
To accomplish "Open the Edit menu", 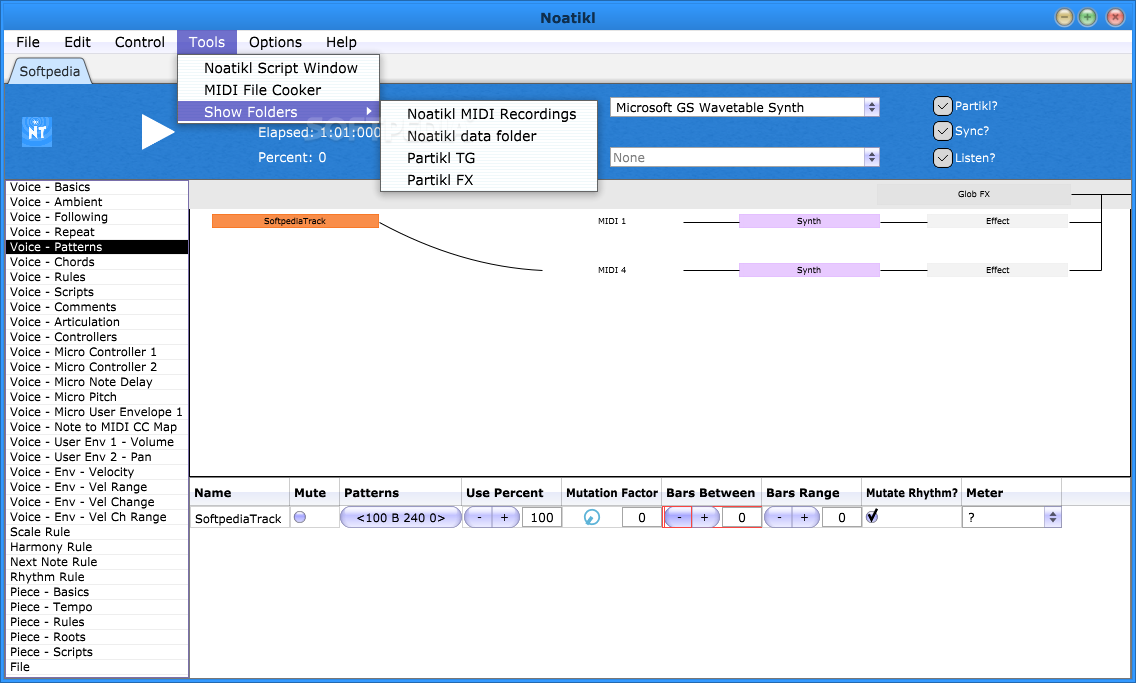I will (x=78, y=42).
